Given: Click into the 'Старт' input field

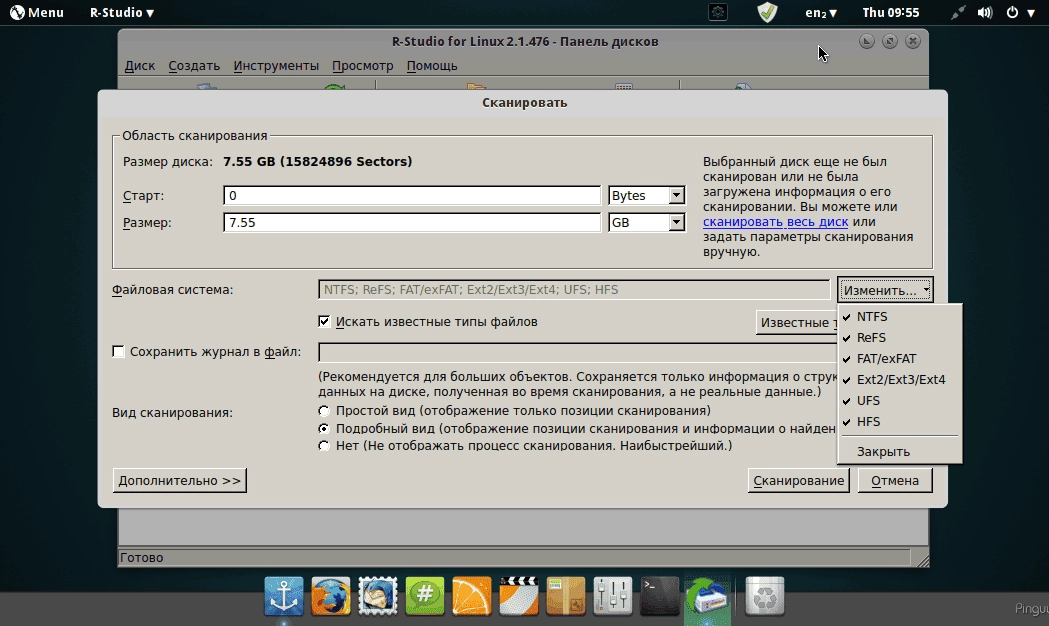Looking at the screenshot, I should 411,195.
